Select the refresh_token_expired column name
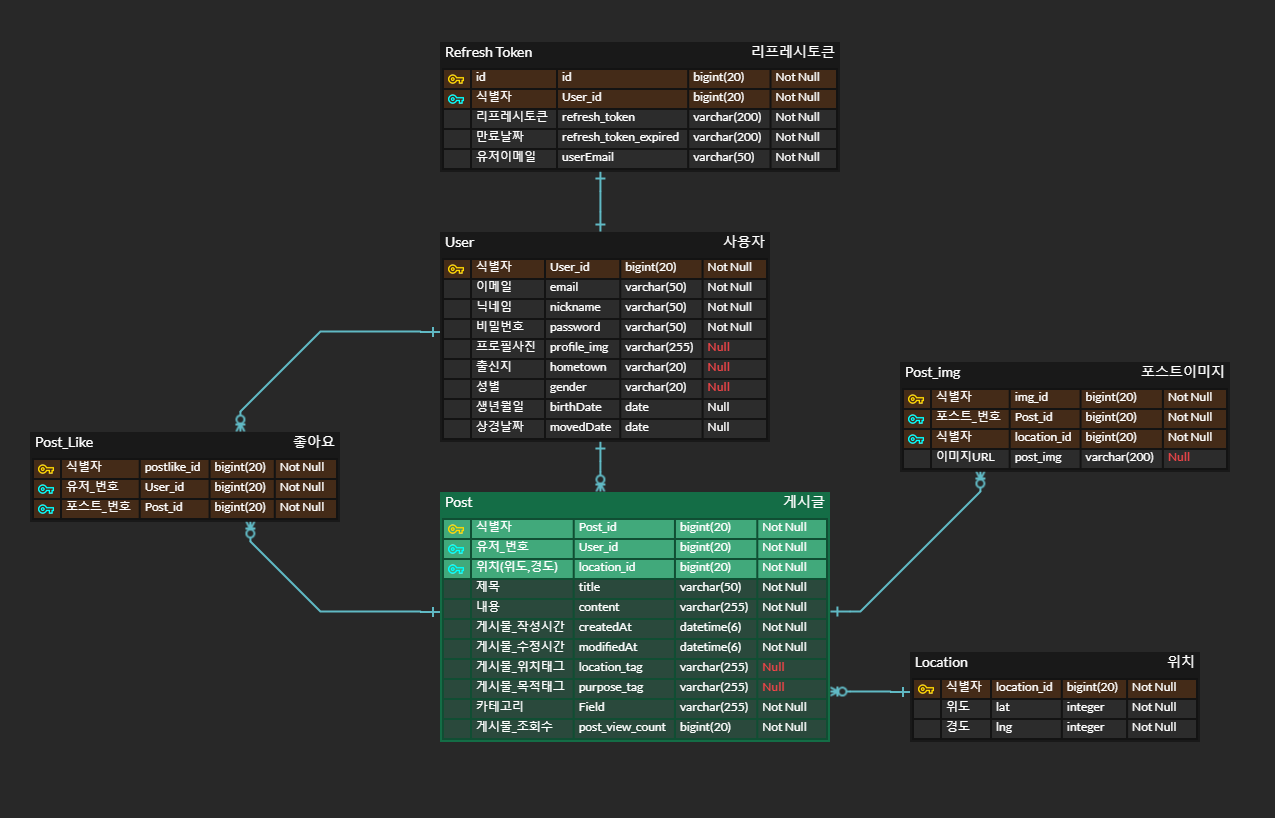Viewport: 1275px width, 818px height. pos(620,137)
